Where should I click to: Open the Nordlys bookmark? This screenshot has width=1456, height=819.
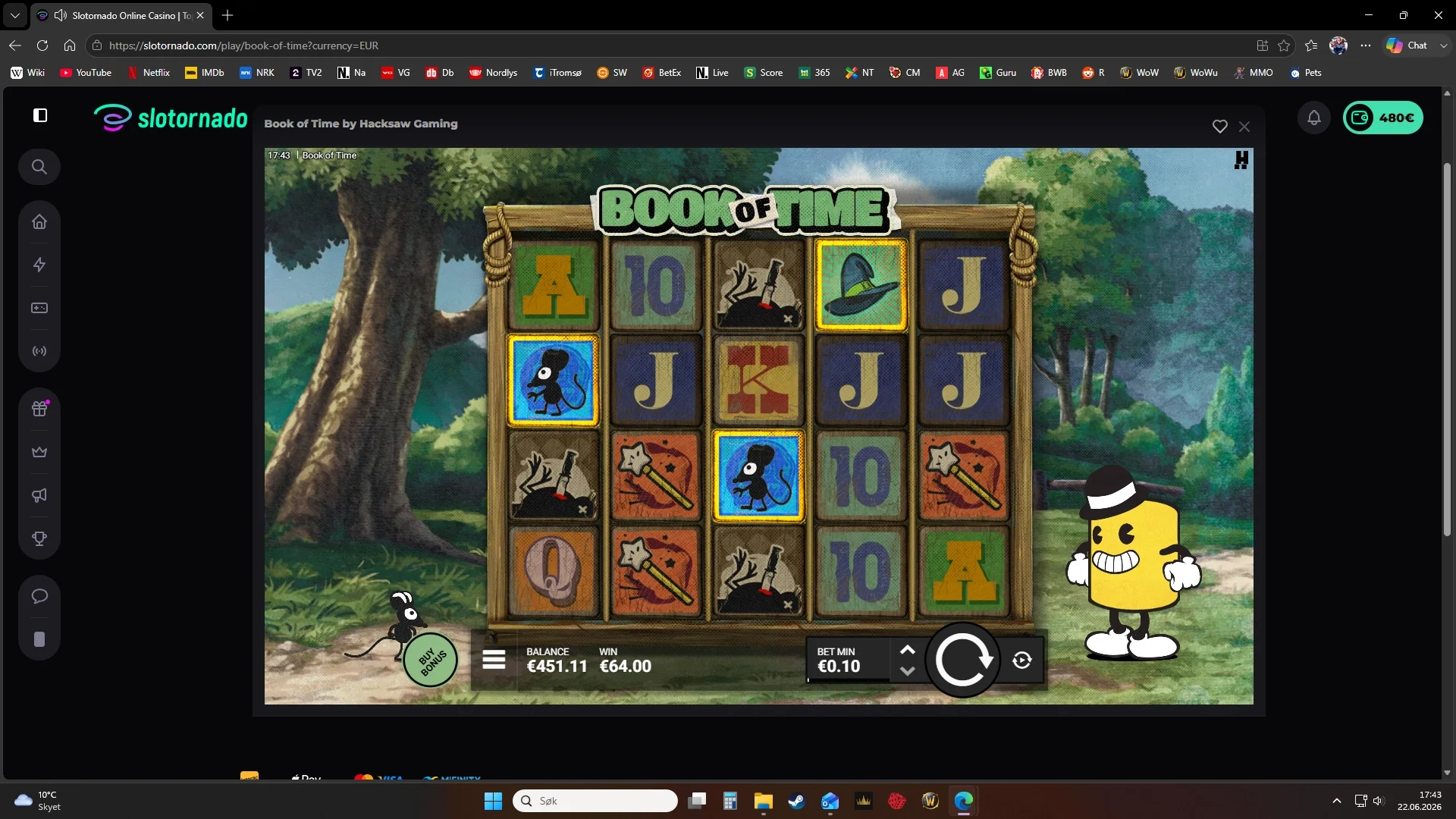pyautogui.click(x=493, y=73)
